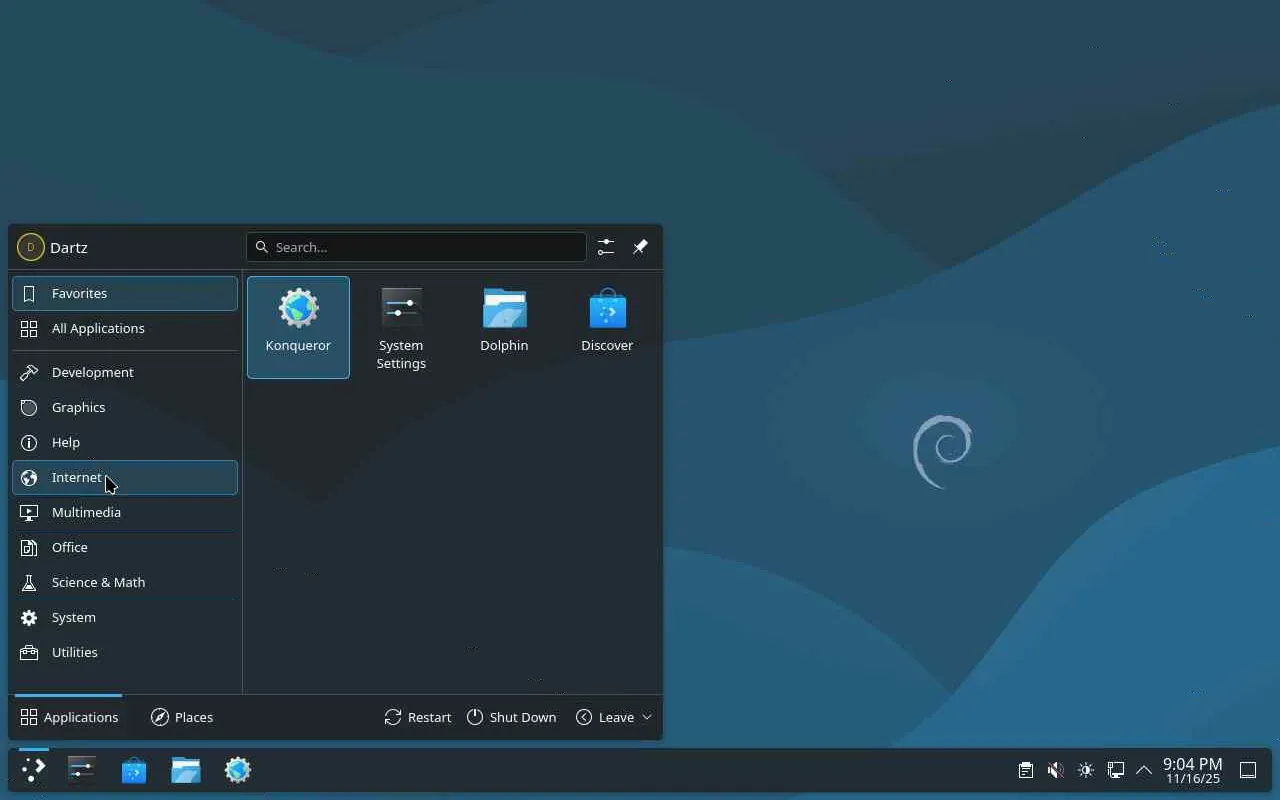This screenshot has height=800, width=1280.
Task: Open Dolphin file manager from Favorites grid
Action: (x=504, y=327)
